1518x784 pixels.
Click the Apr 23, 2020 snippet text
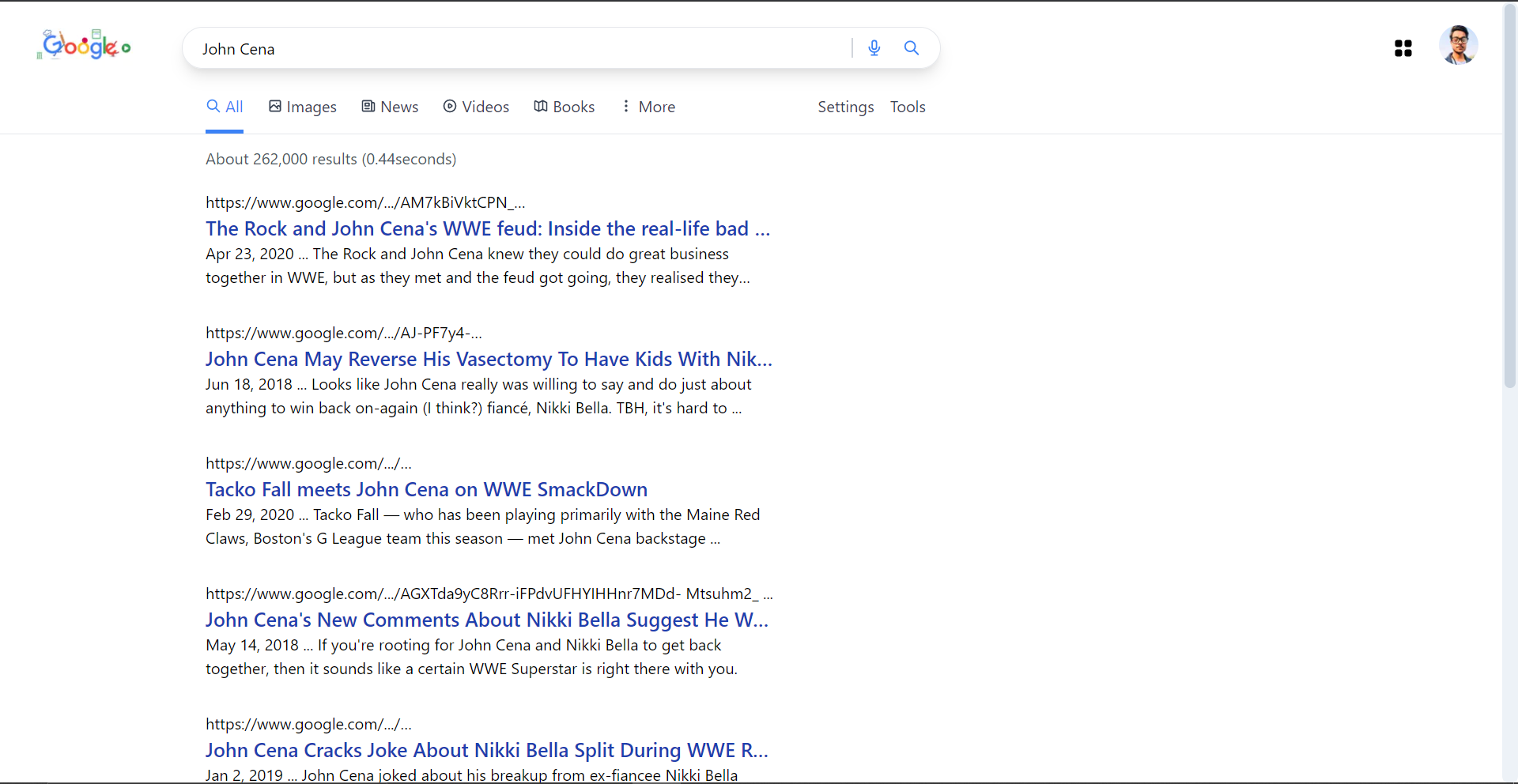478,266
